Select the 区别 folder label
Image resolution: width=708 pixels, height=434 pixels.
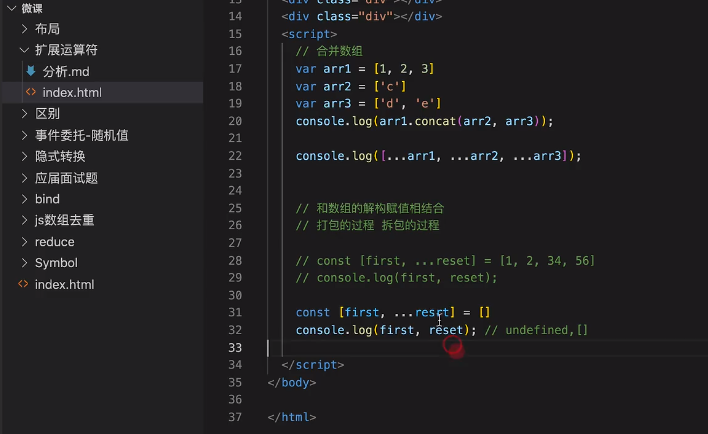(x=47, y=114)
